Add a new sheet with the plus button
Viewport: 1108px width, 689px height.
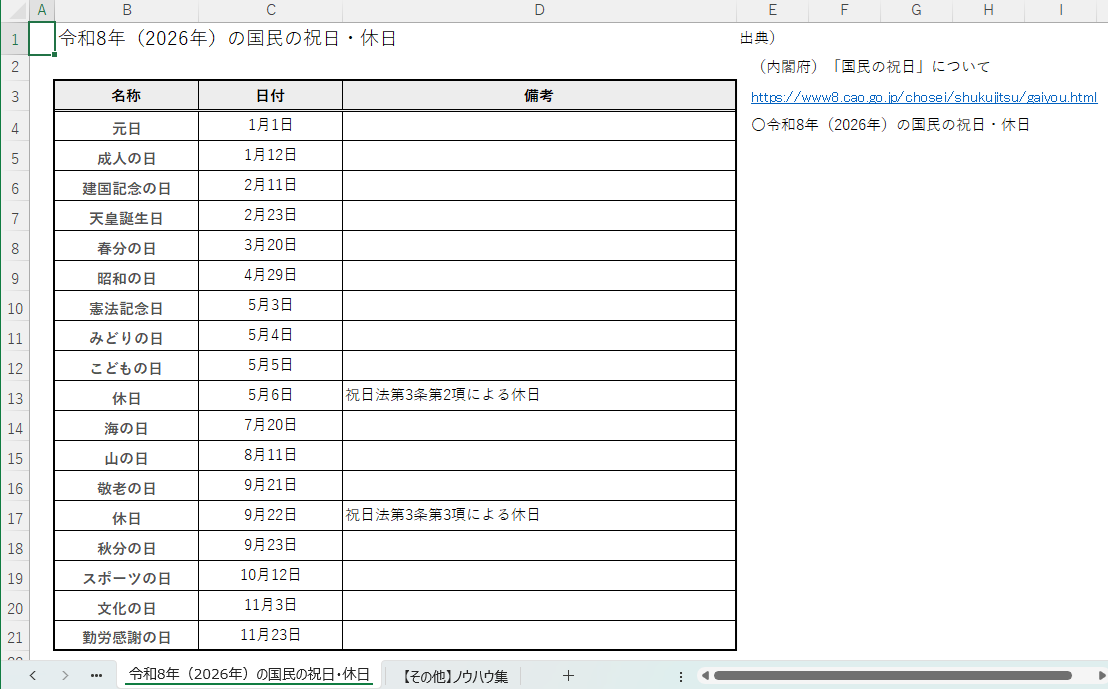point(568,676)
